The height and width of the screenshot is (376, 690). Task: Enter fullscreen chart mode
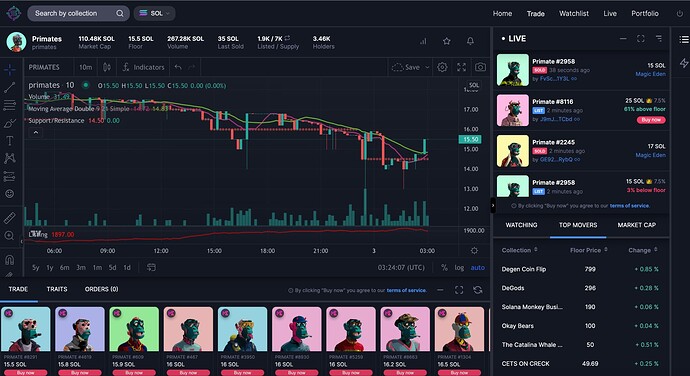pyautogui.click(x=461, y=67)
